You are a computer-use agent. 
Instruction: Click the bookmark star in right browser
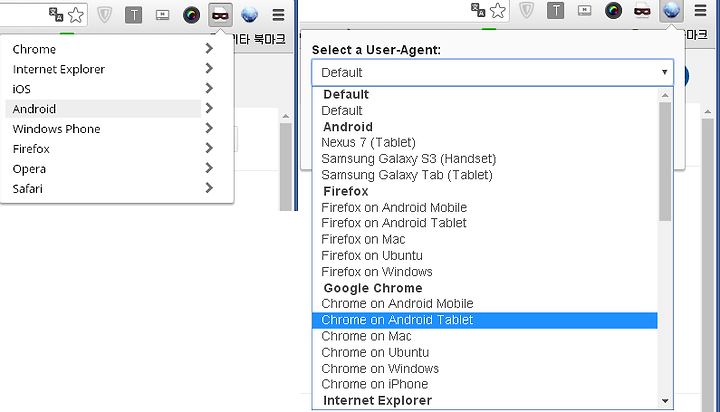[498, 11]
